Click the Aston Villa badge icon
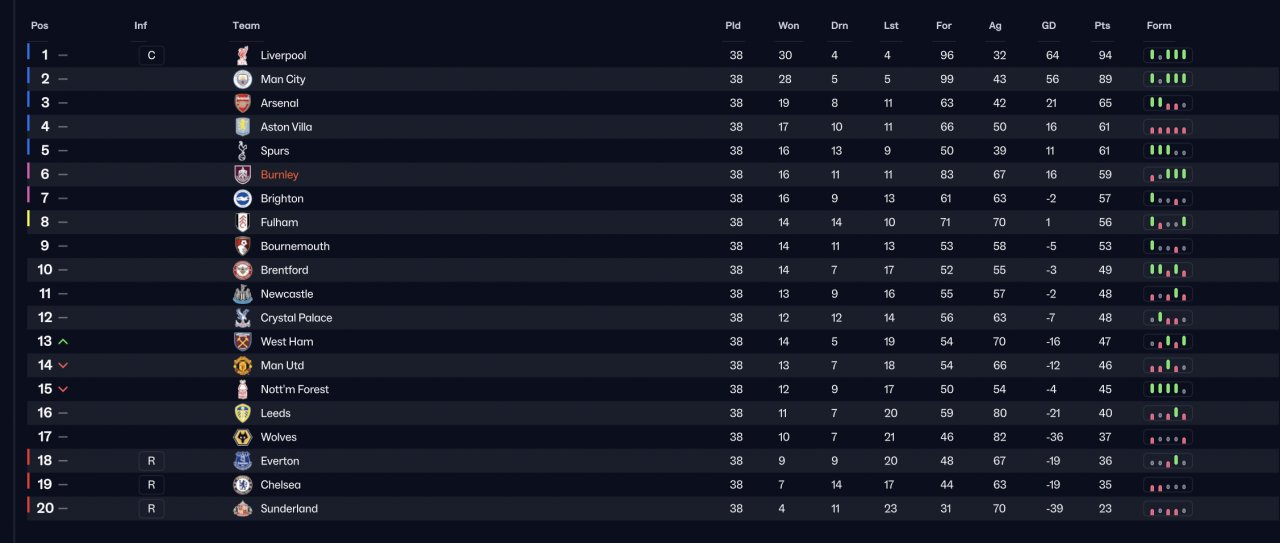 pos(242,127)
